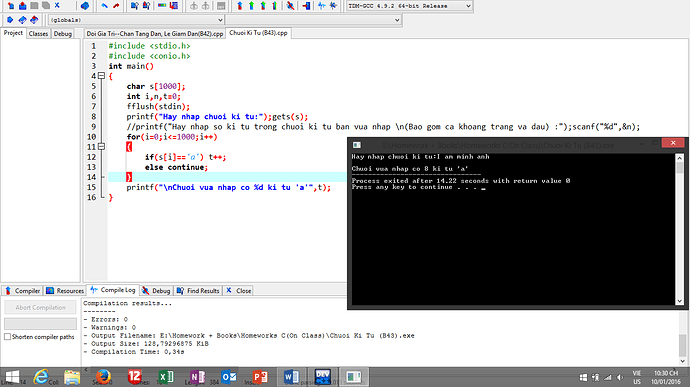Viewport: 690px width, 387px height.
Task: Click the blue X close-file icon
Action: 57,6
